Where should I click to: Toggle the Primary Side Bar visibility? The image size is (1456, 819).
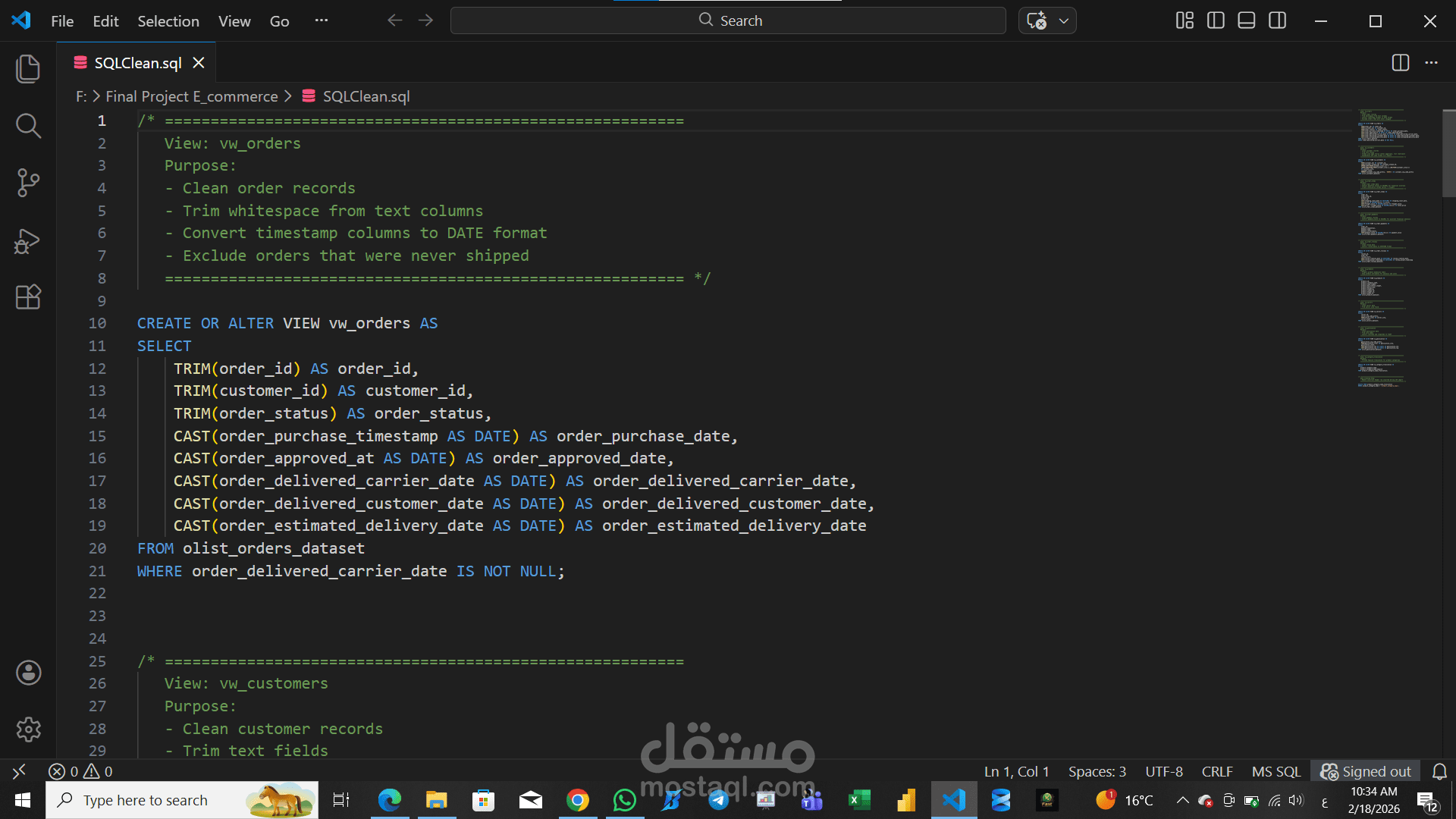point(1215,20)
